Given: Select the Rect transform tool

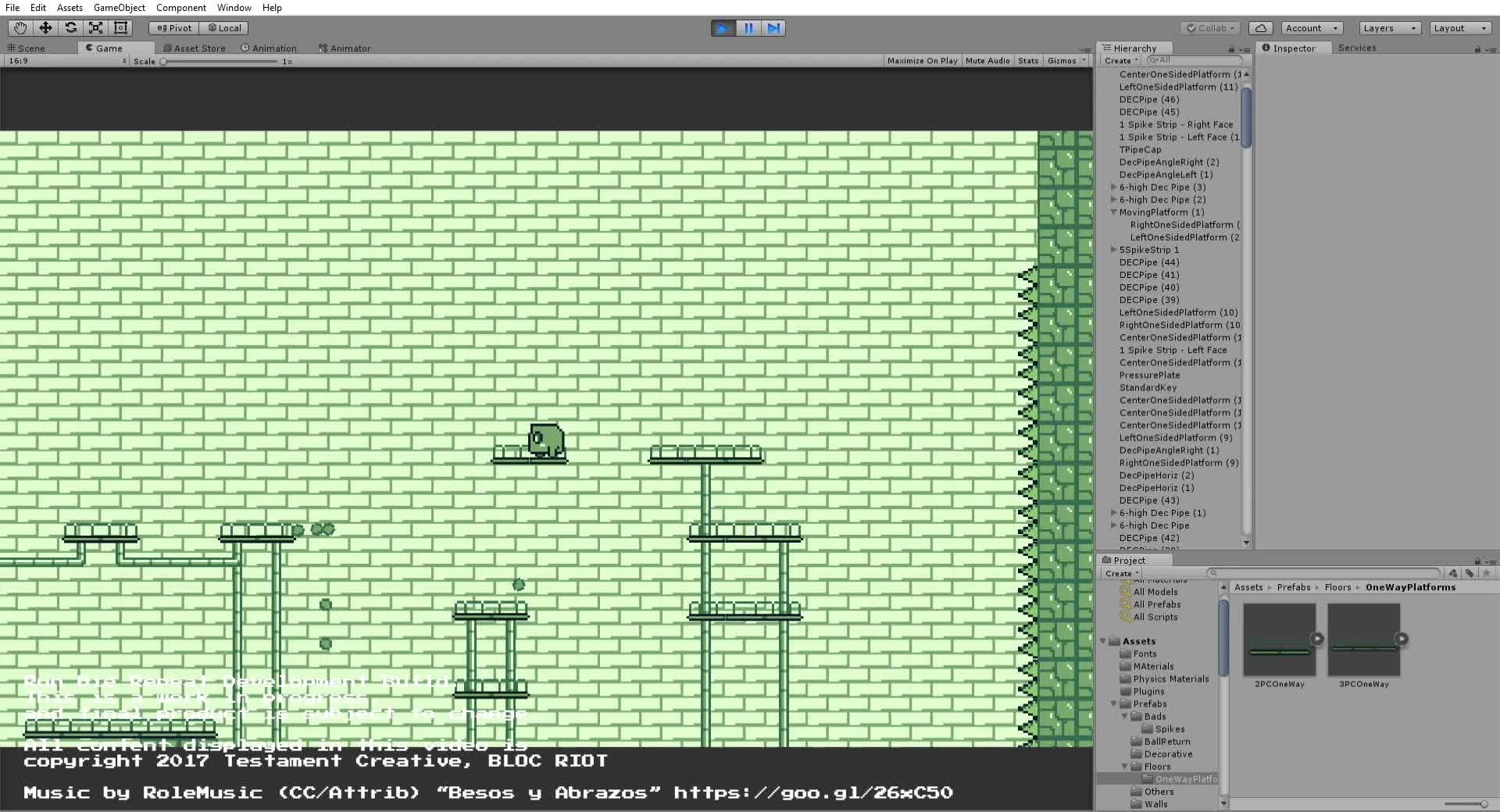Looking at the screenshot, I should (120, 28).
